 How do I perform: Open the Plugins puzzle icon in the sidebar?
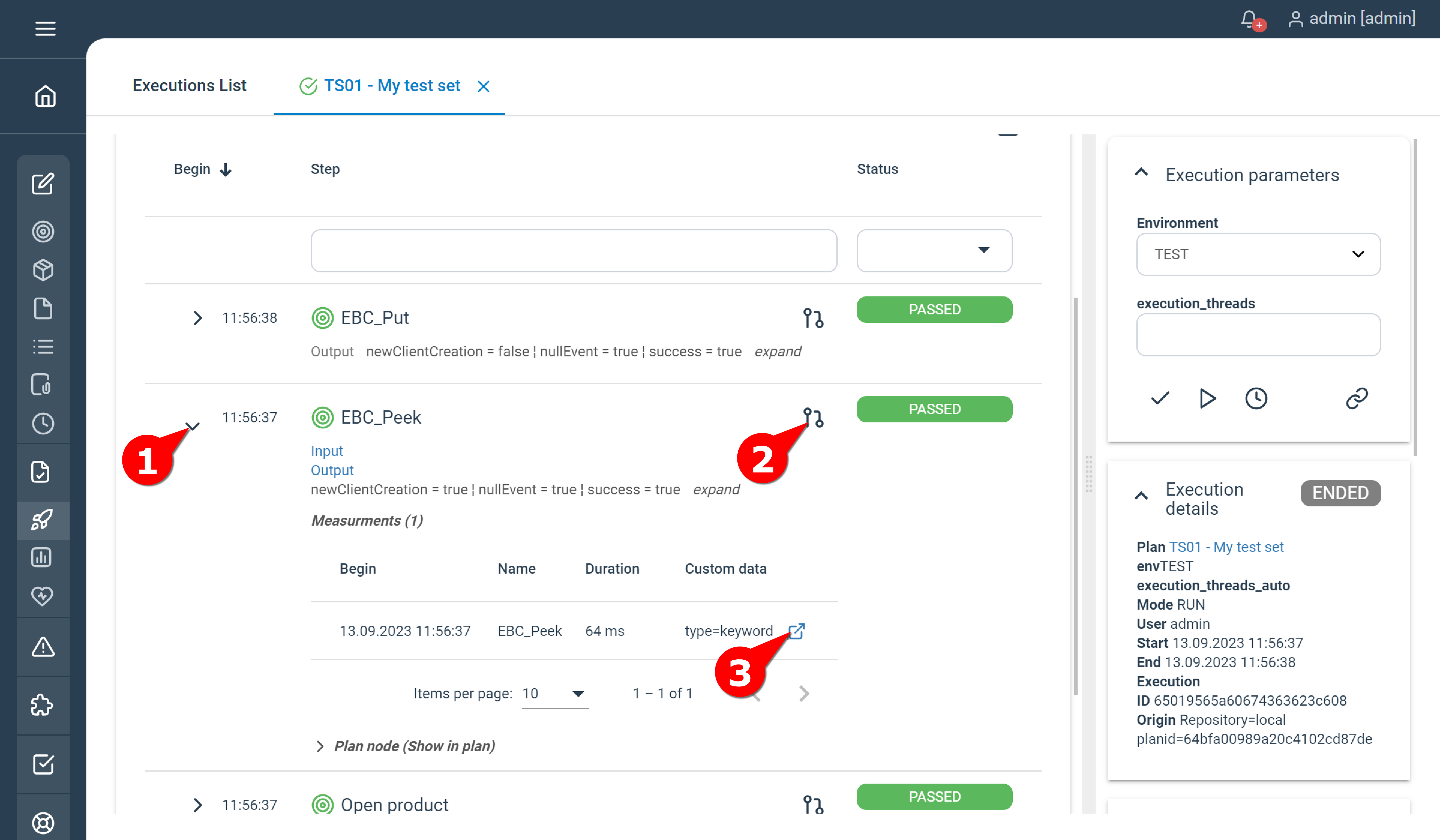tap(43, 705)
